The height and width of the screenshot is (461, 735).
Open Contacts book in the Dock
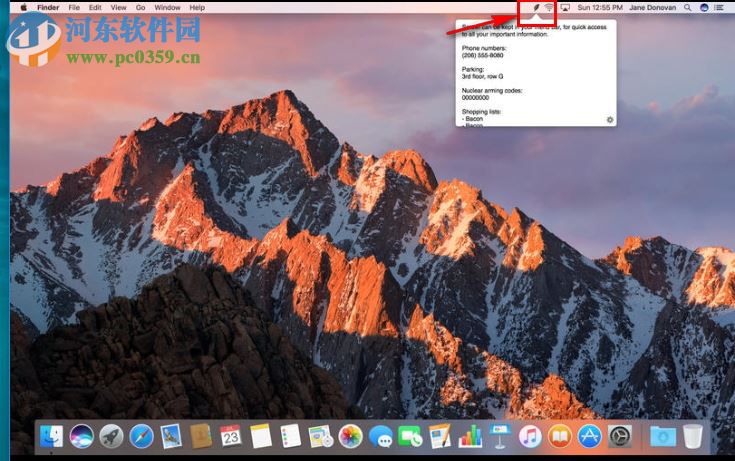201,436
